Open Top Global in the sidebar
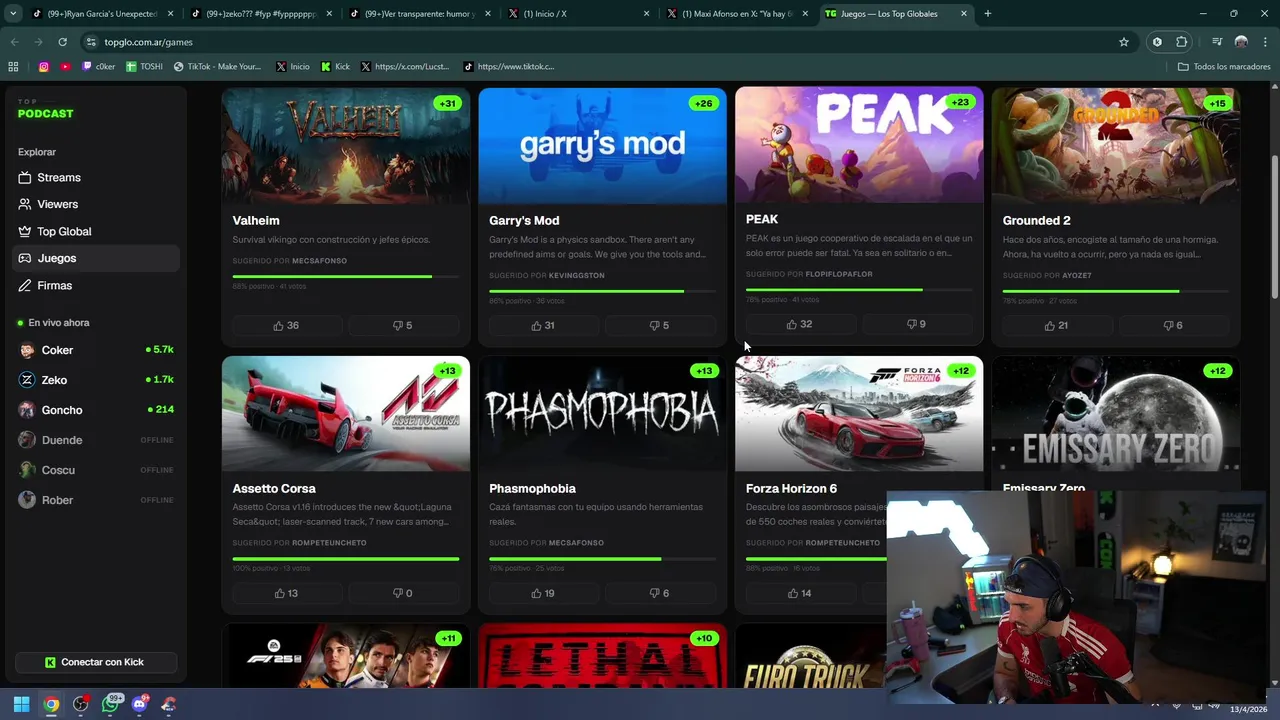The width and height of the screenshot is (1280, 720). tap(96, 231)
